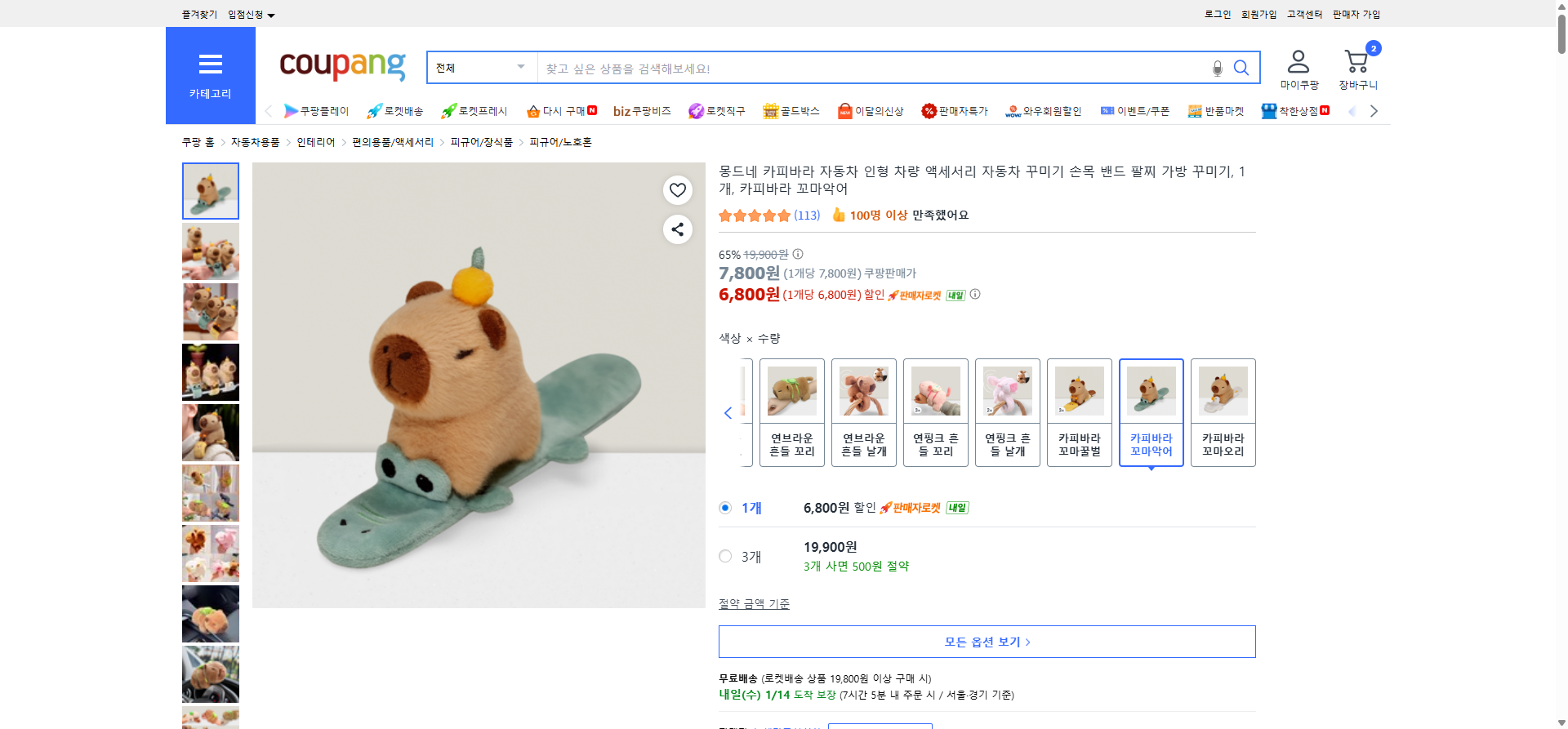Screen dimensions: 1568x729
Task: Open 골드박스 from the navigation bar
Action: [x=791, y=111]
